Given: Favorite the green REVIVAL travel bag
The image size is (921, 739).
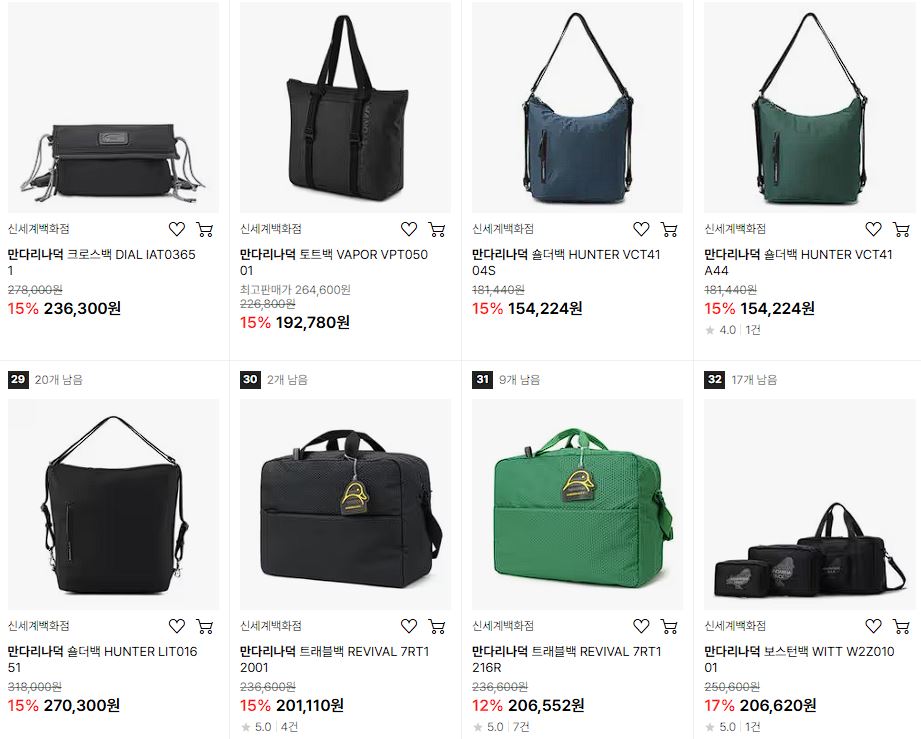Looking at the screenshot, I should coord(641,626).
